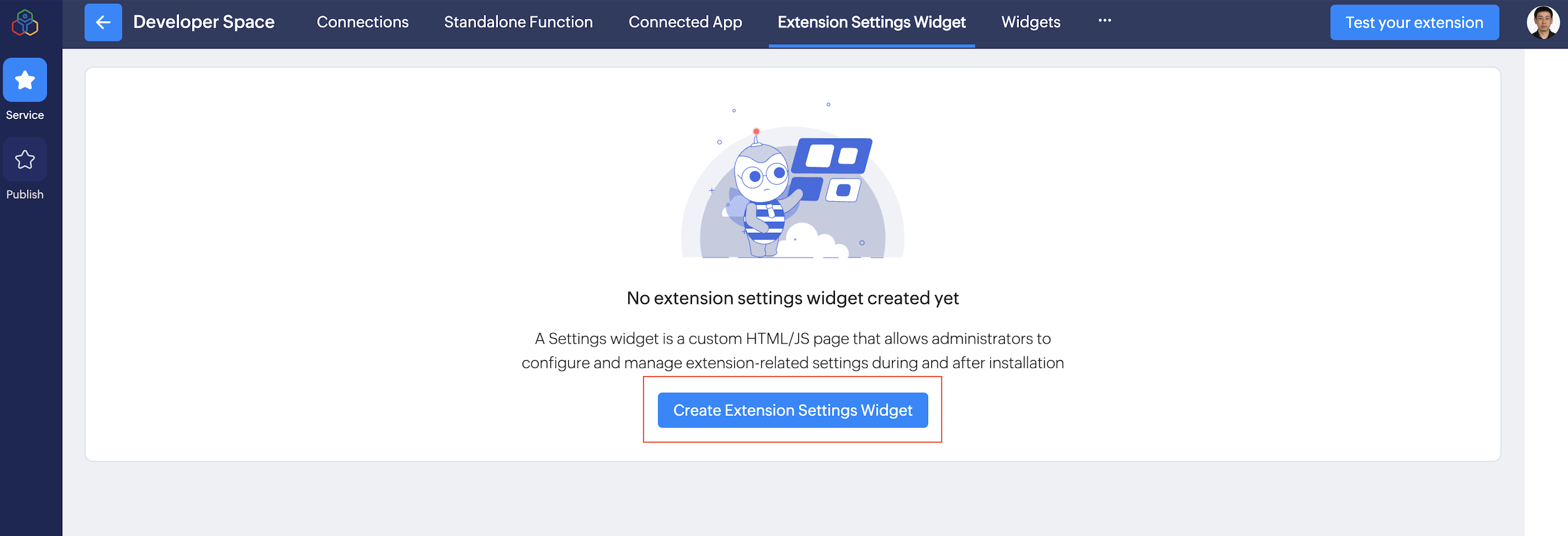Click the Settings widget description paragraph
The image size is (1568, 536).
[x=793, y=351]
